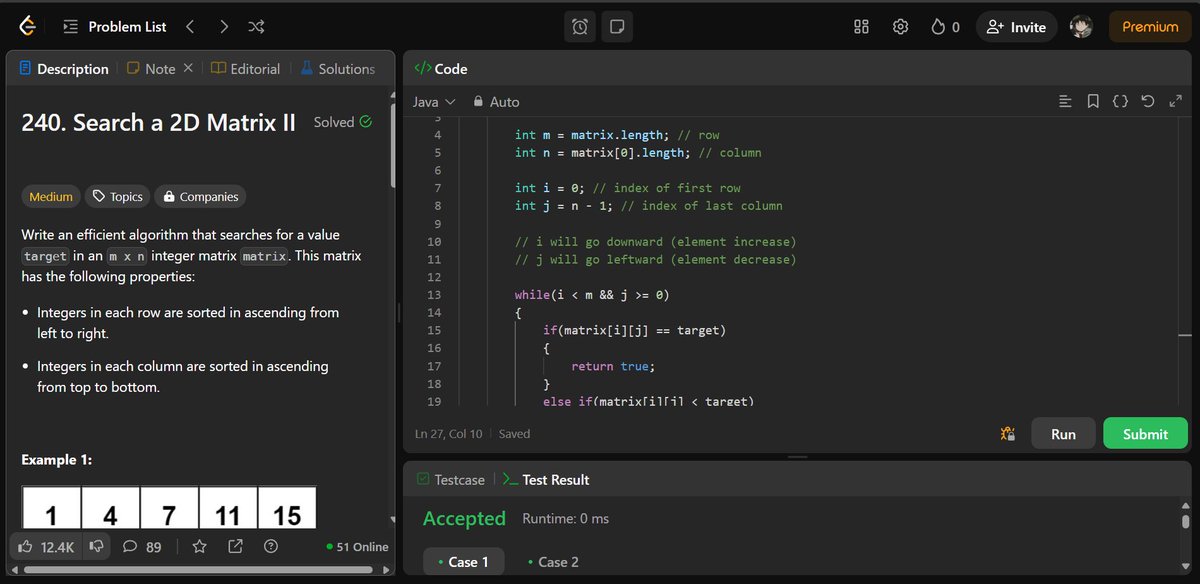Viewport: 1200px width, 584px height.
Task: Open settings gear icon
Action: click(900, 27)
